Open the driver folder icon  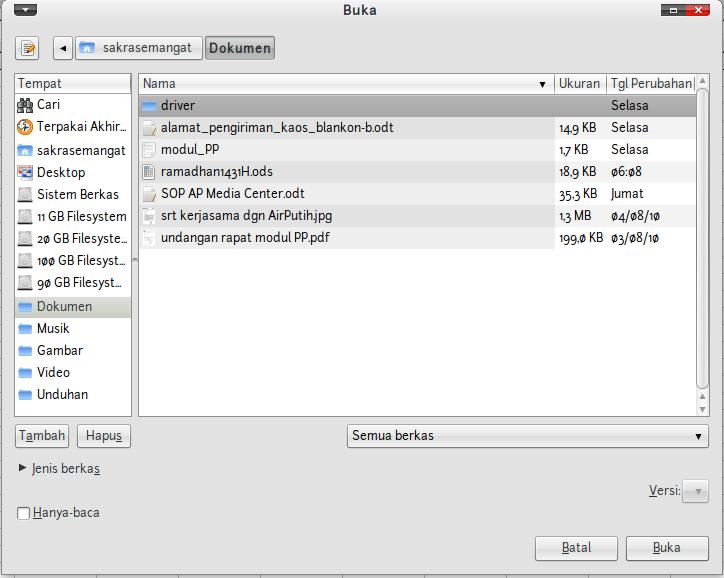149,105
